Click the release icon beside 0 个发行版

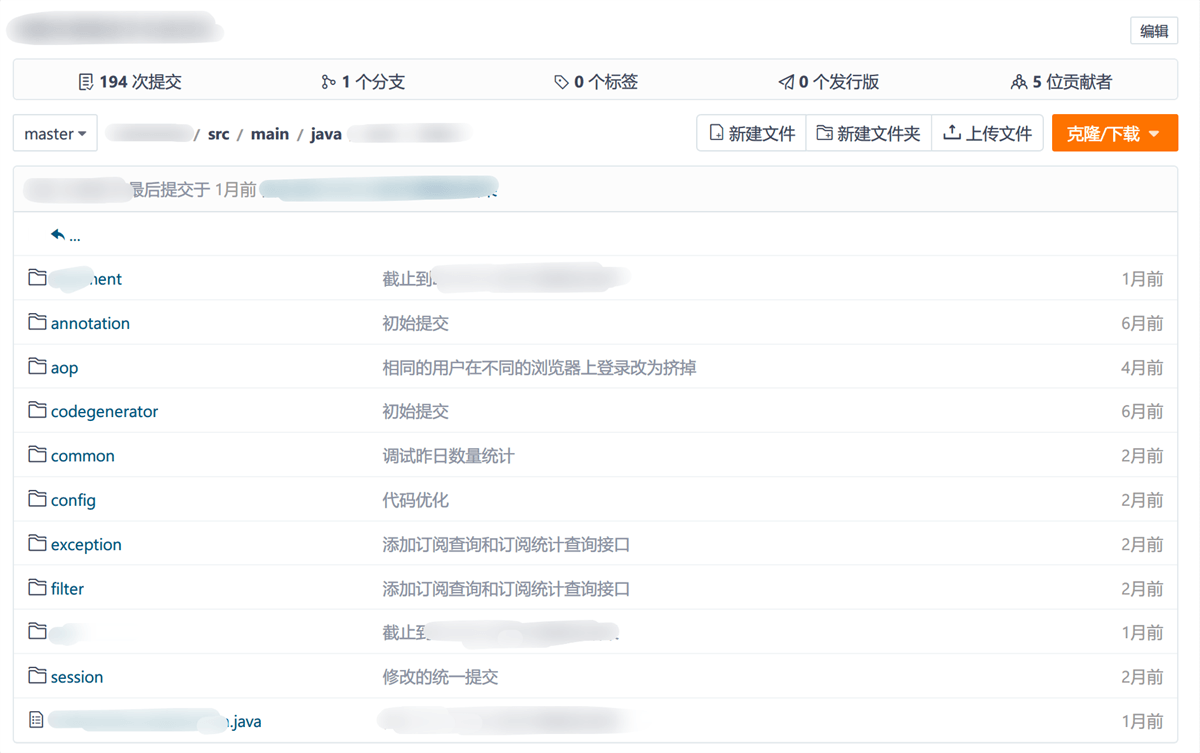click(x=785, y=81)
